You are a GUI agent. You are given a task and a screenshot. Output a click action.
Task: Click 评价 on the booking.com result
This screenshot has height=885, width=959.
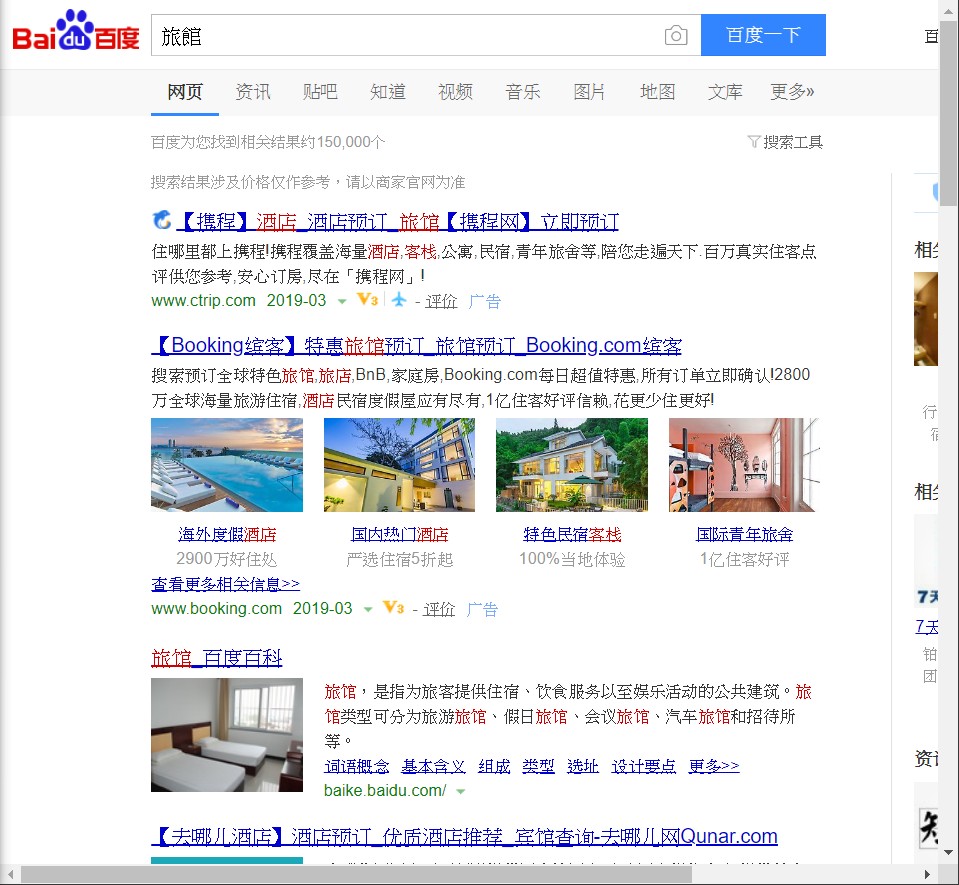click(439, 609)
